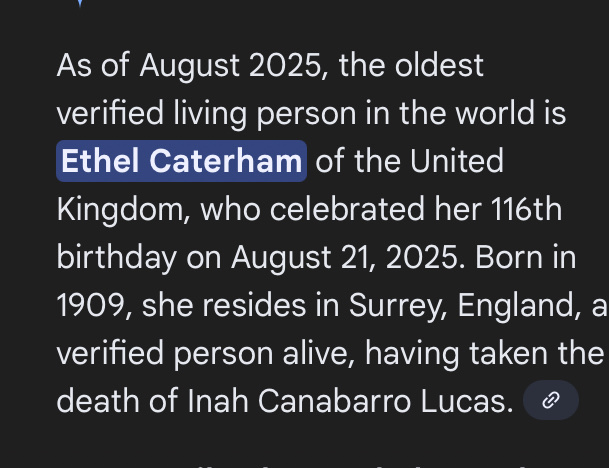Viewport: 609px width, 468px height.
Task: Click the source link chain icon
Action: pos(550,401)
